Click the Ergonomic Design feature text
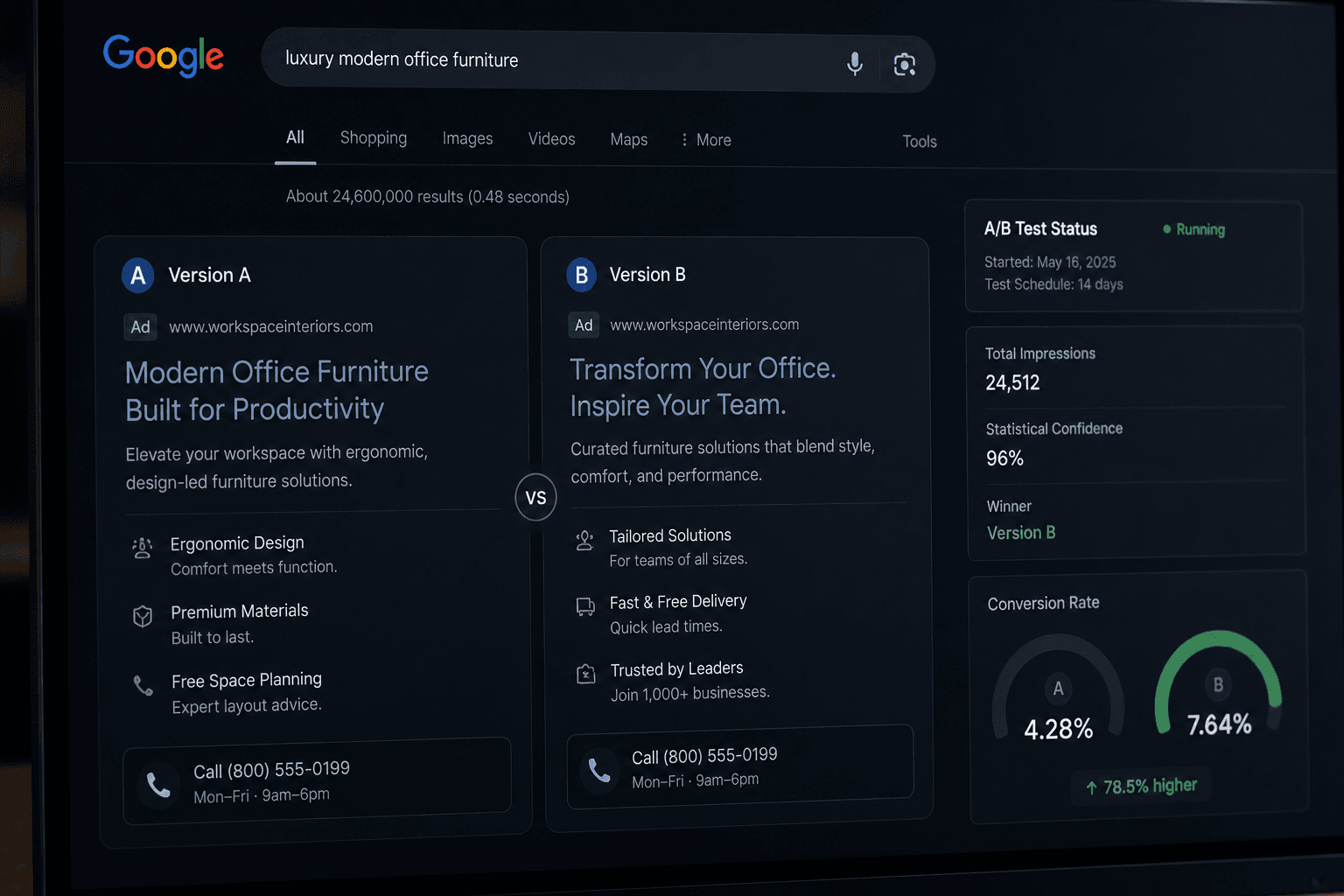 [237, 543]
